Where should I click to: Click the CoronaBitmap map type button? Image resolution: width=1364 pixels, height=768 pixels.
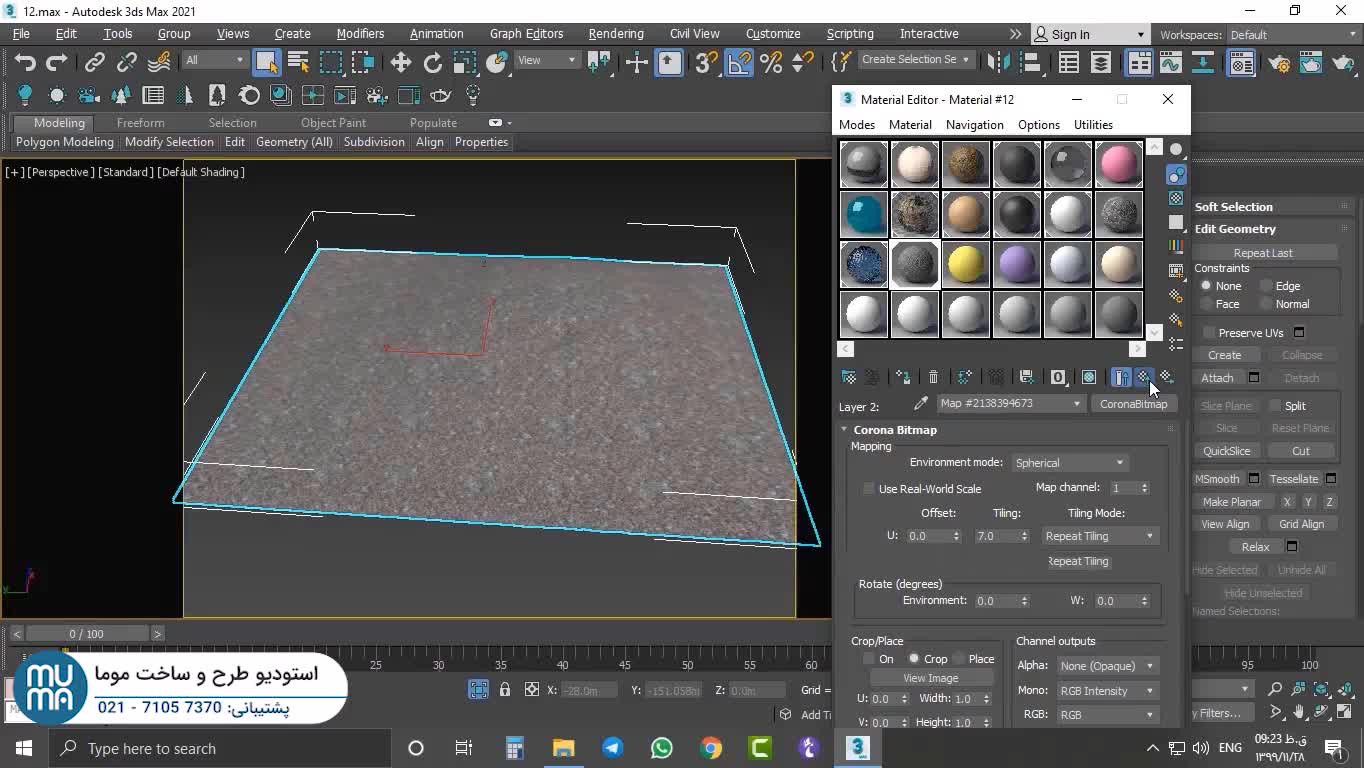(1132, 404)
